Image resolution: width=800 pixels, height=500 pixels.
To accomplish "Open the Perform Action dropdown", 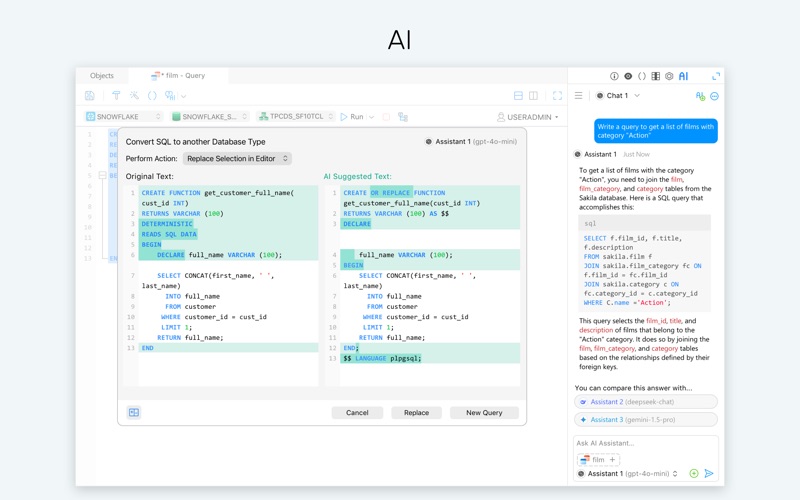I will [x=237, y=159].
